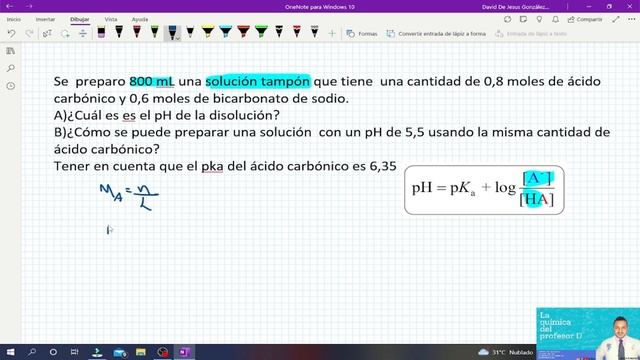The image size is (640, 360).
Task: Open Task View on the taskbar
Action: [74, 352]
